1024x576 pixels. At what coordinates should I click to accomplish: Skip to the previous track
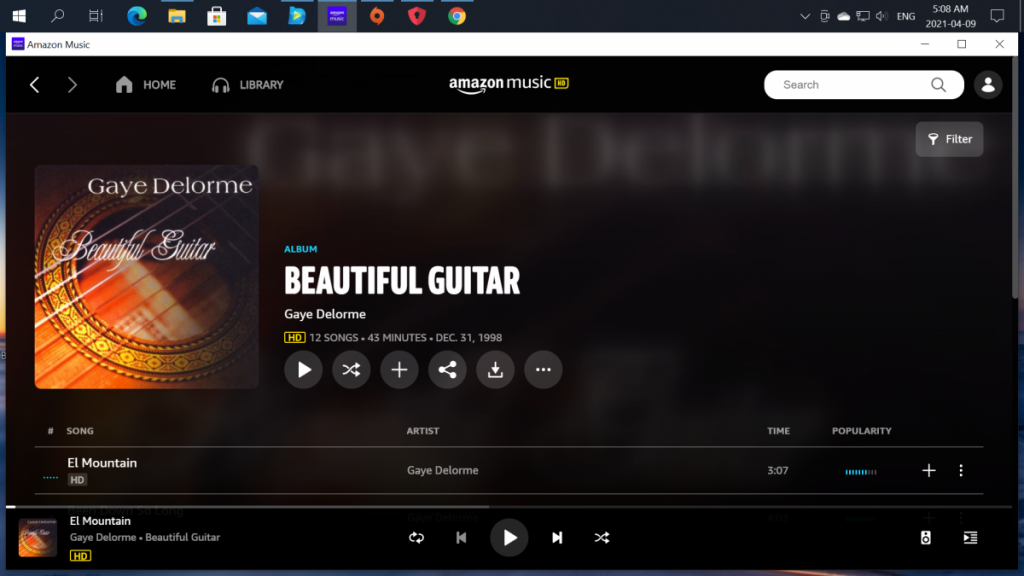click(461, 537)
